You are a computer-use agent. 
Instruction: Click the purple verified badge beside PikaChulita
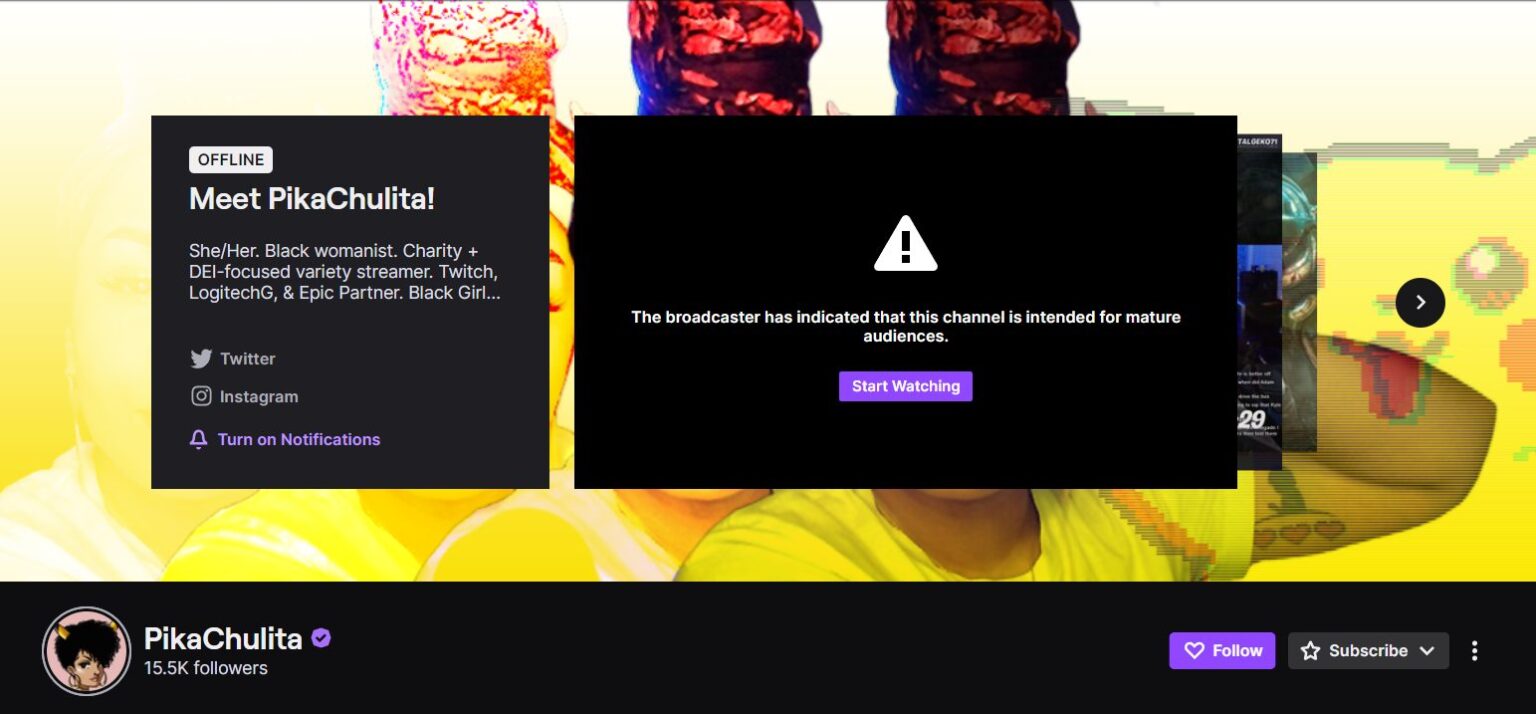321,638
